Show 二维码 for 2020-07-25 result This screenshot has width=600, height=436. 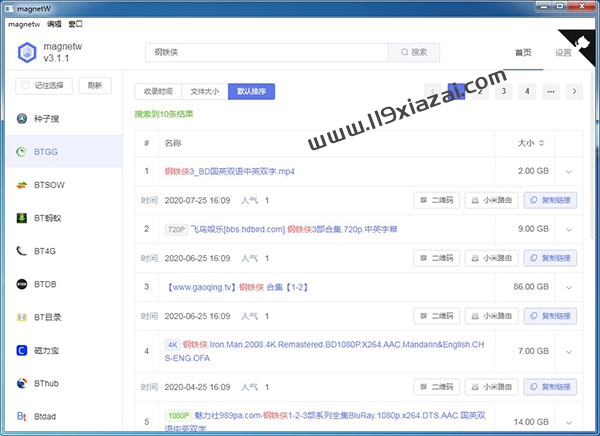click(437, 200)
